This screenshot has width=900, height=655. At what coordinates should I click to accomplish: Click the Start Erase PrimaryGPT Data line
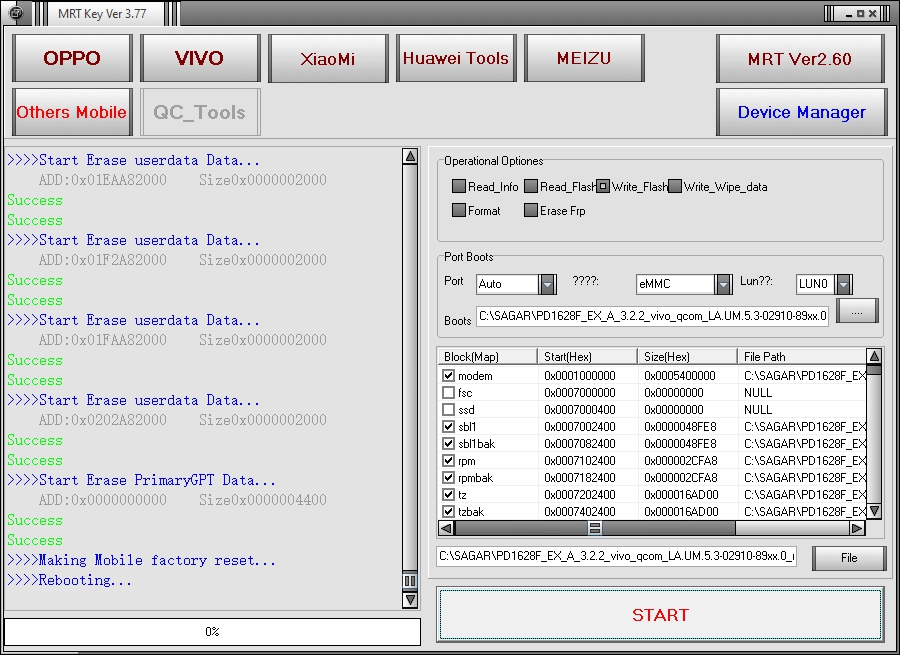[x=141, y=480]
